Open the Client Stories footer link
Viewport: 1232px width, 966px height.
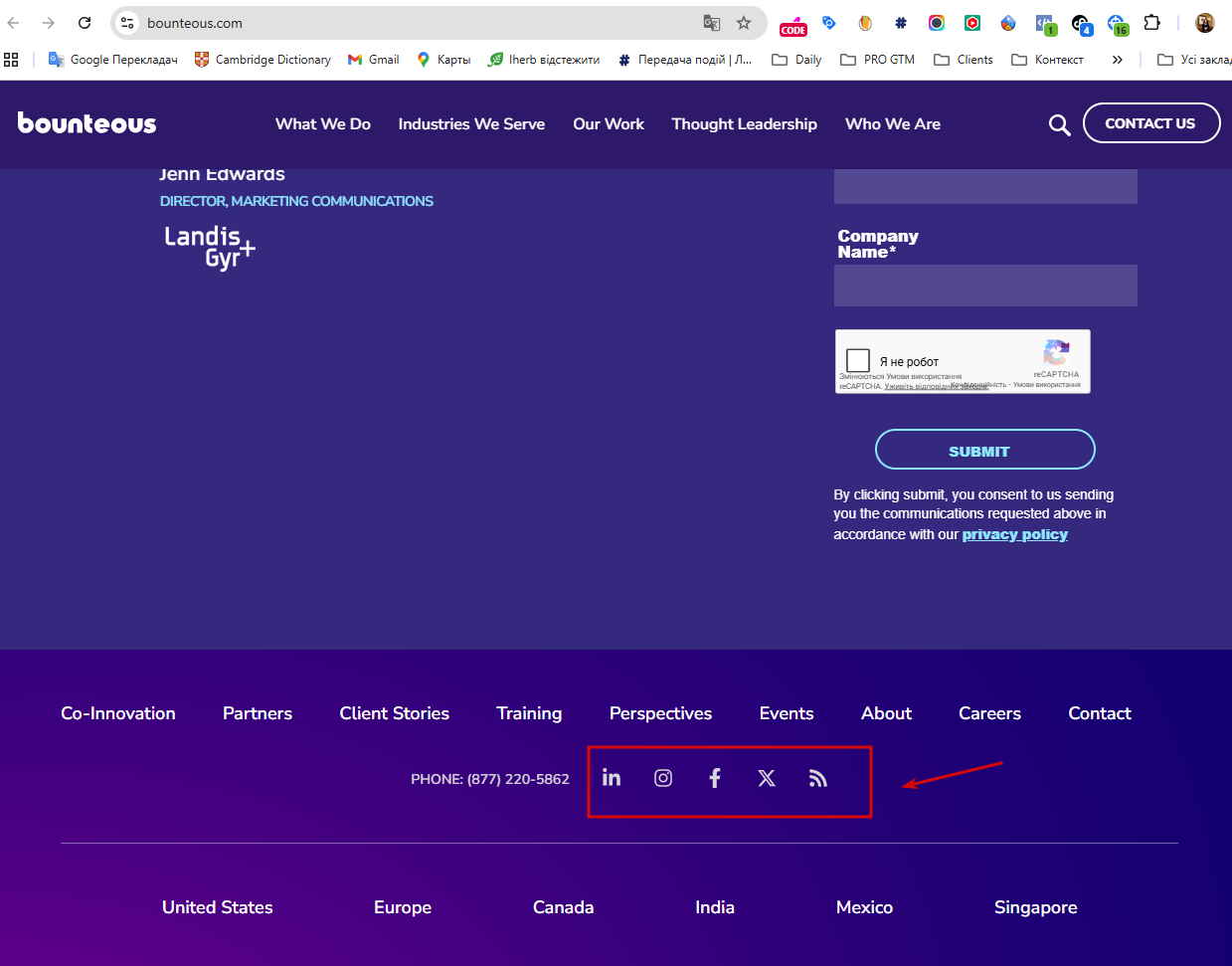(395, 713)
